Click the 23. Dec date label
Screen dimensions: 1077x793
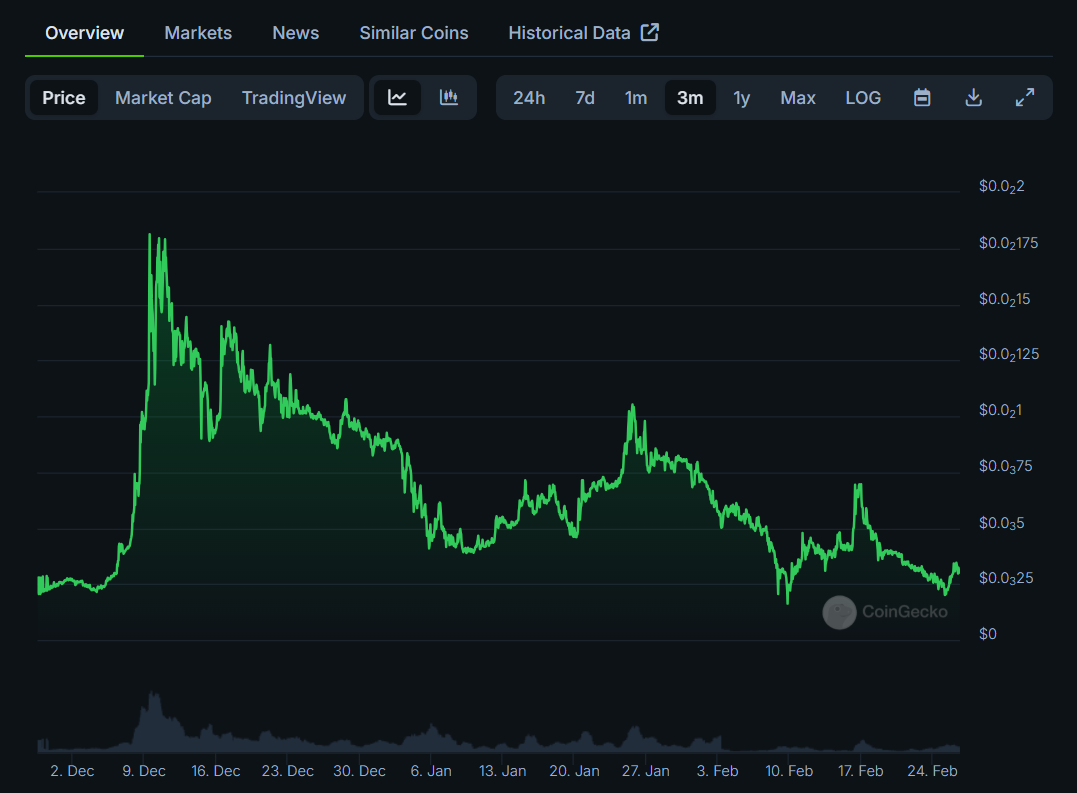[287, 771]
